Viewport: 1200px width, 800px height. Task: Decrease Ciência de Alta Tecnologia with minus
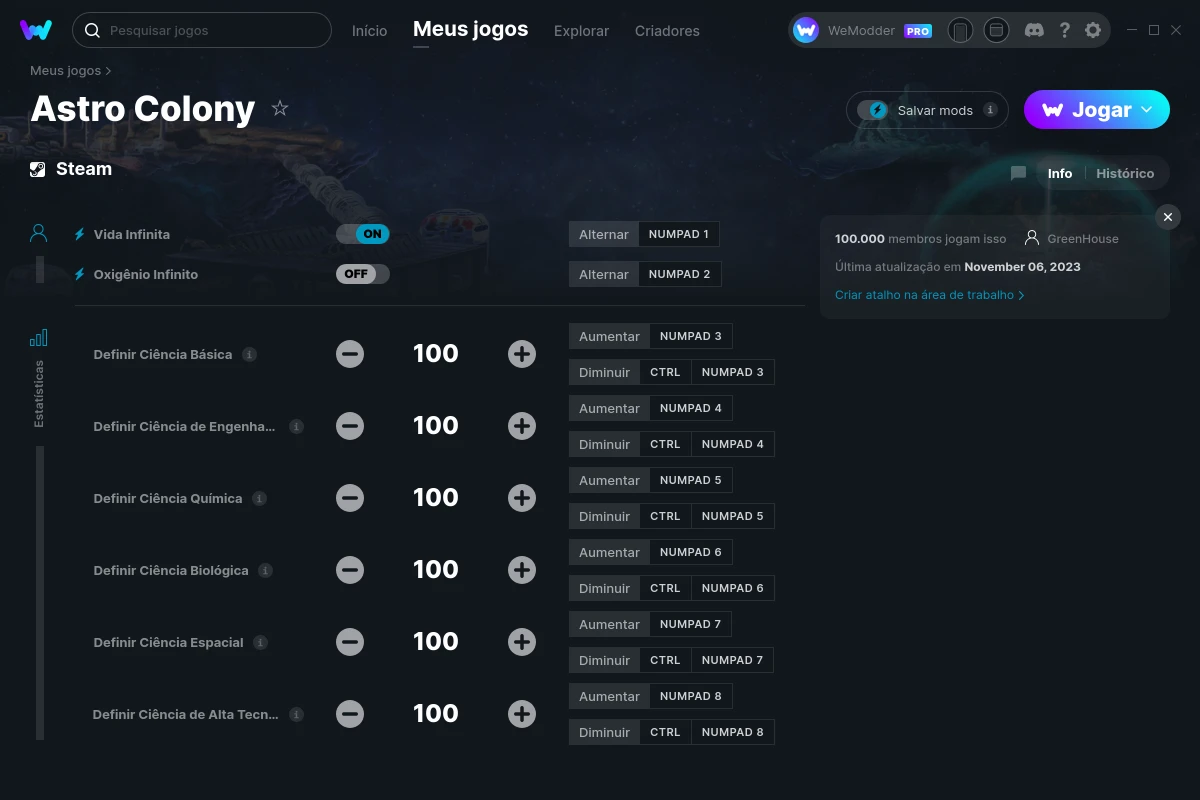350,714
